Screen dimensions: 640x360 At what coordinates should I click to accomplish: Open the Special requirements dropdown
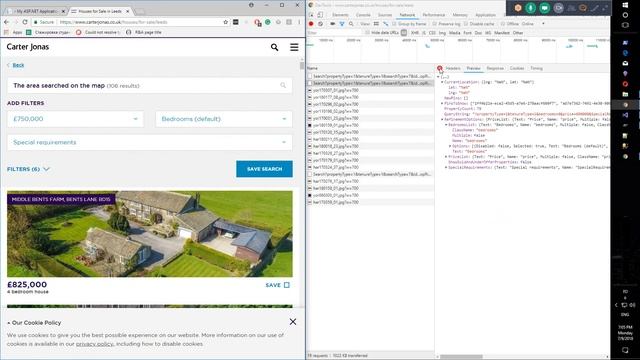coord(150,142)
